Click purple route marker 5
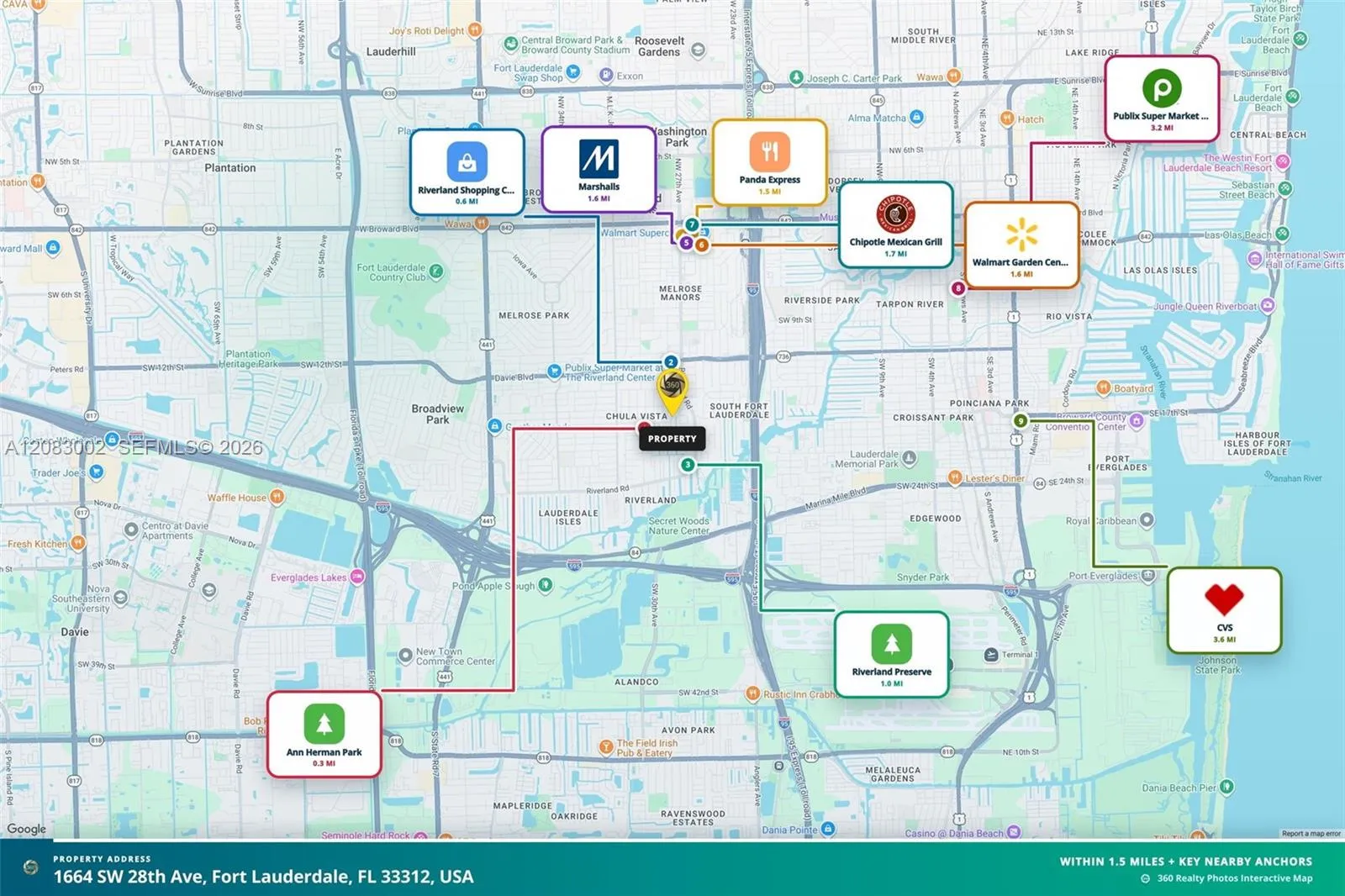Image resolution: width=1345 pixels, height=896 pixels. click(686, 243)
